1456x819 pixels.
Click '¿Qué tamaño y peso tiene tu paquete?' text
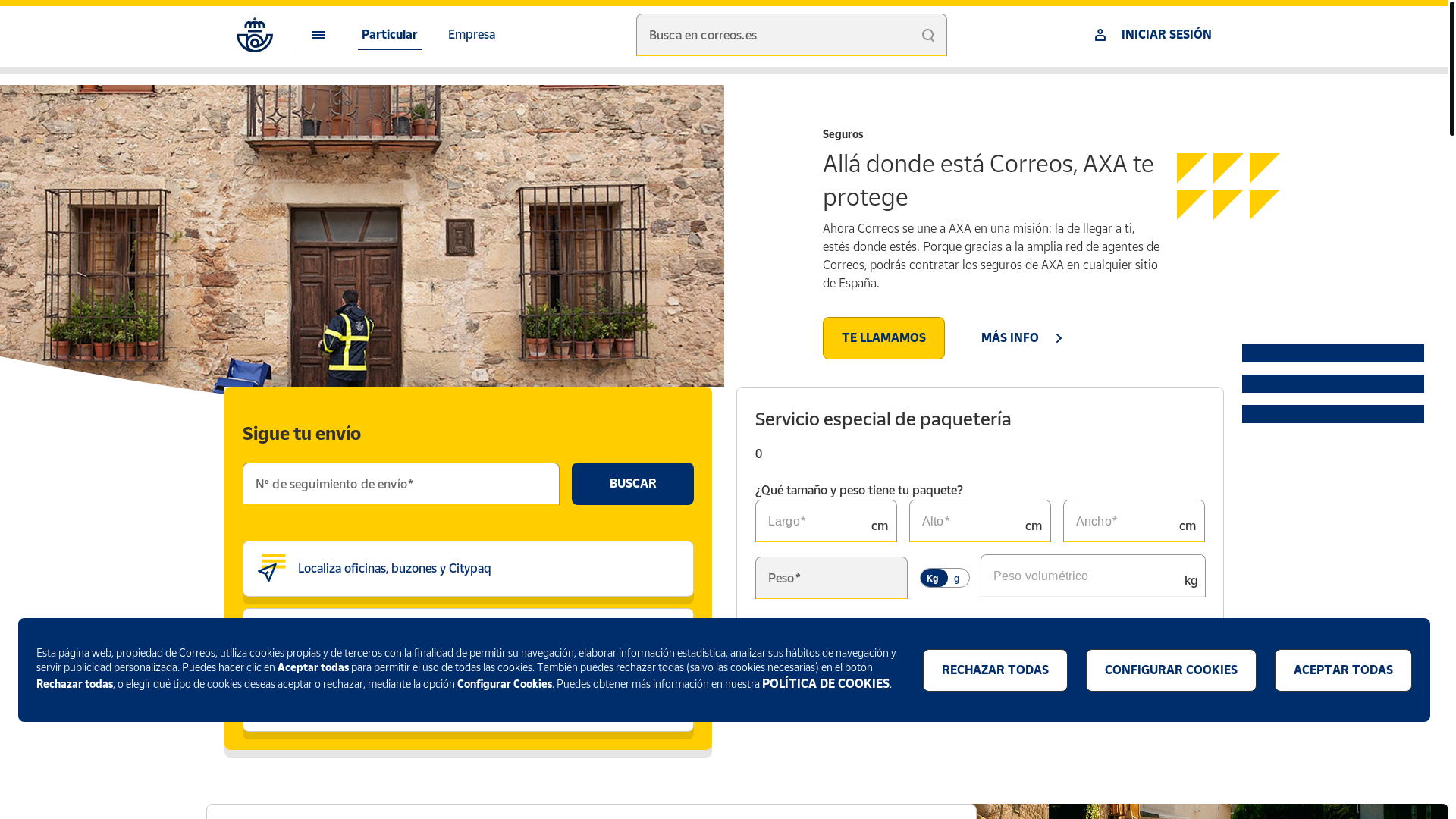tap(859, 490)
